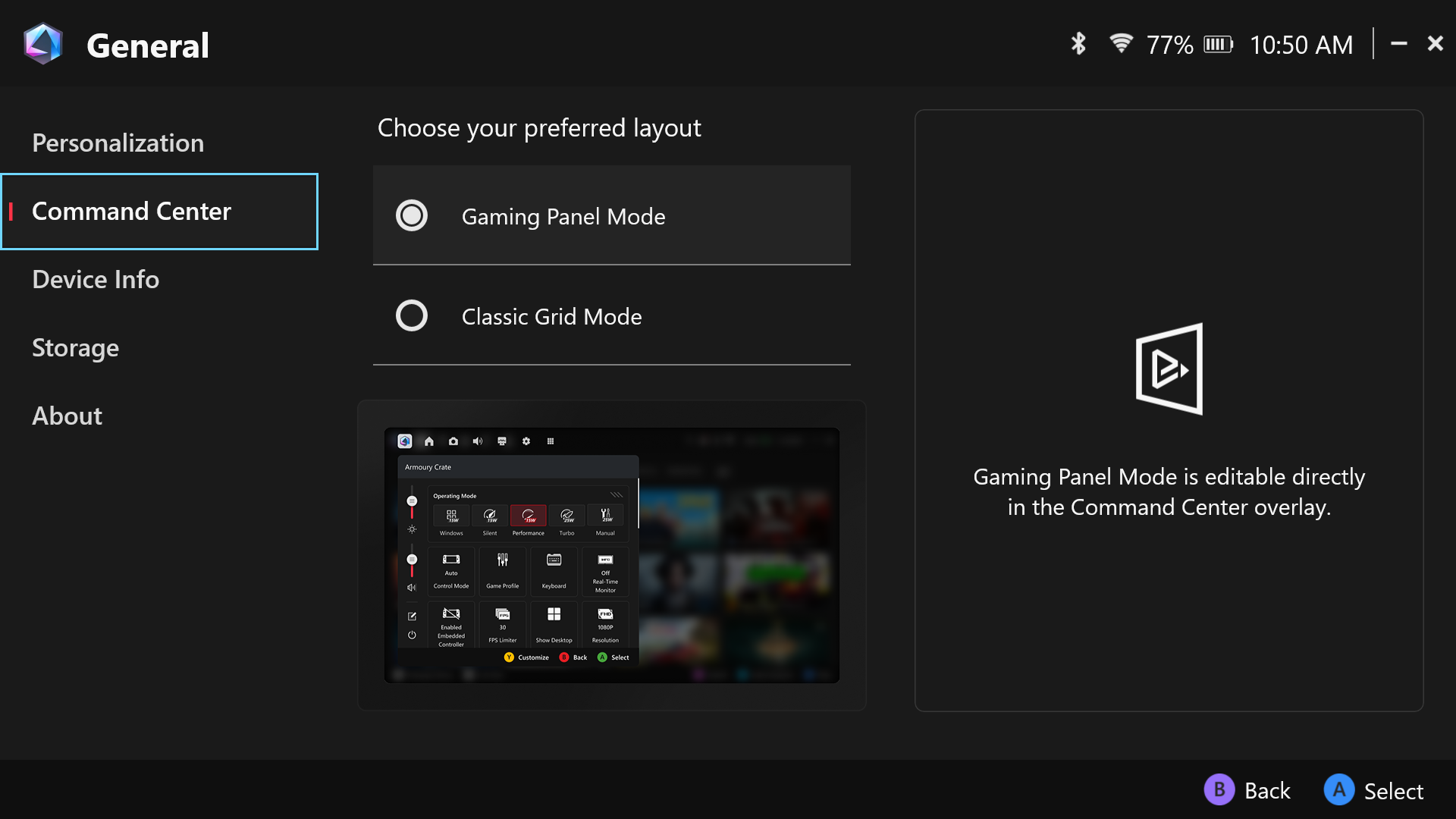
Task: Click the Back button label
Action: pyautogui.click(x=1266, y=791)
